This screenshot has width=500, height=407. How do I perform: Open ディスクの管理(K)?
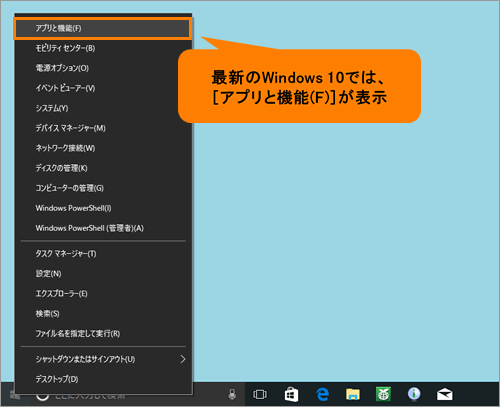coord(103,168)
